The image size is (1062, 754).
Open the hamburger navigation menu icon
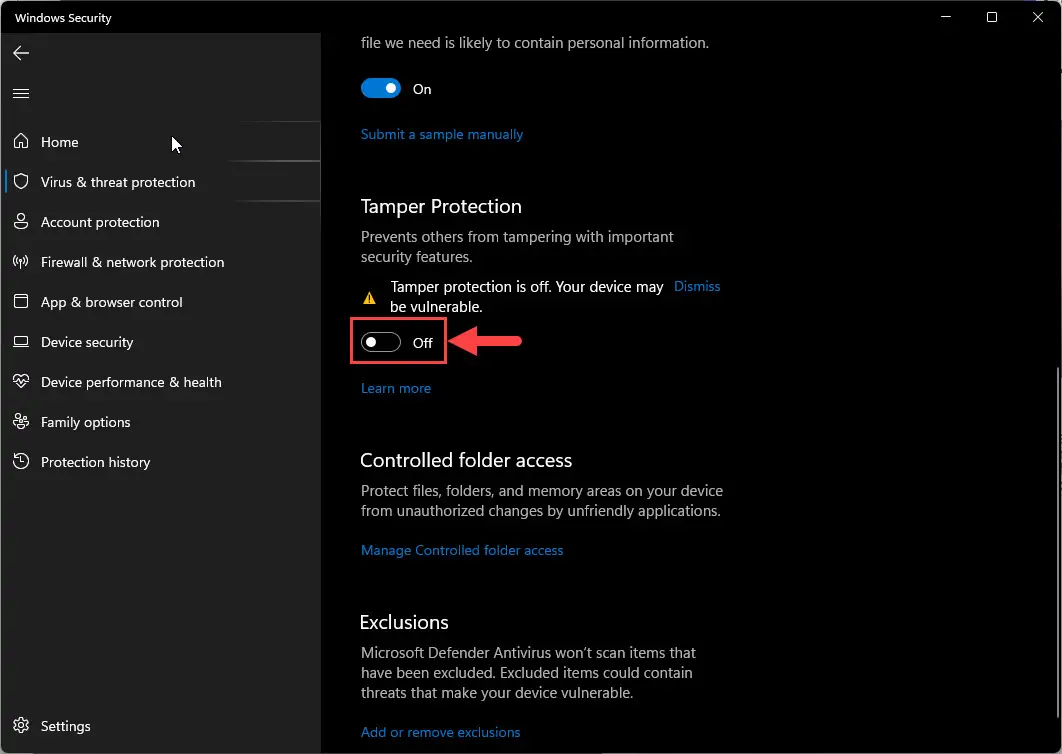(21, 93)
